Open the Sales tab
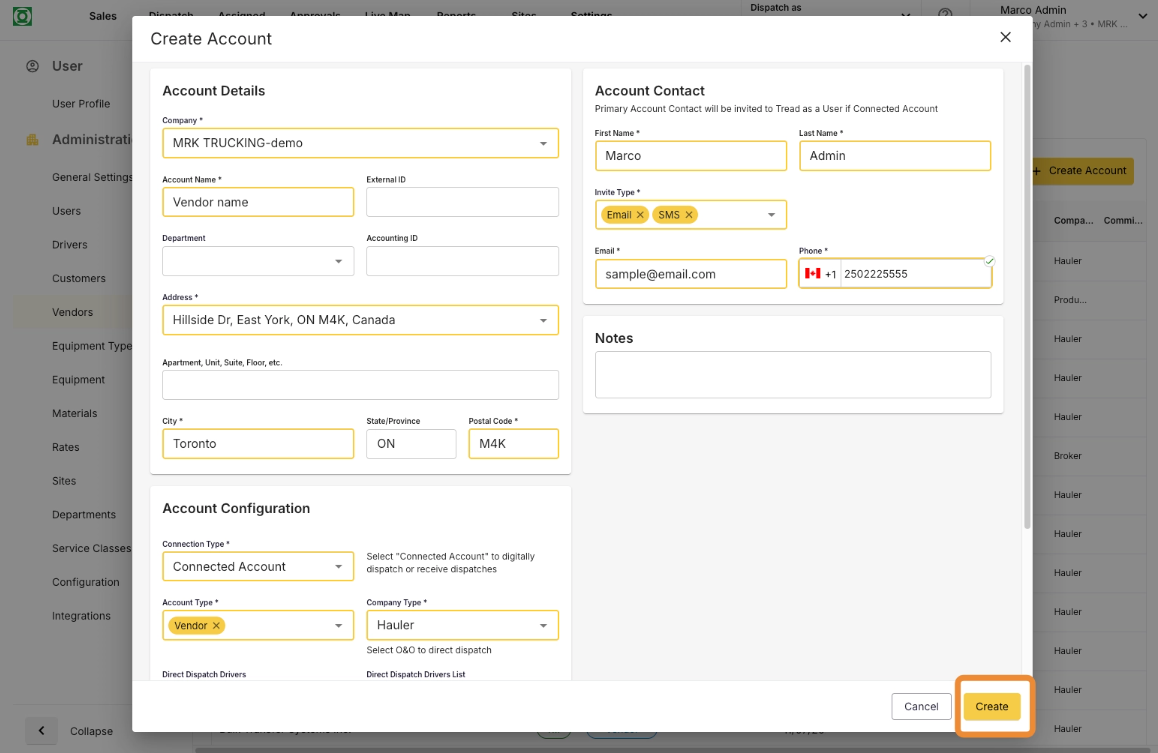The image size is (1158, 753). 103,16
